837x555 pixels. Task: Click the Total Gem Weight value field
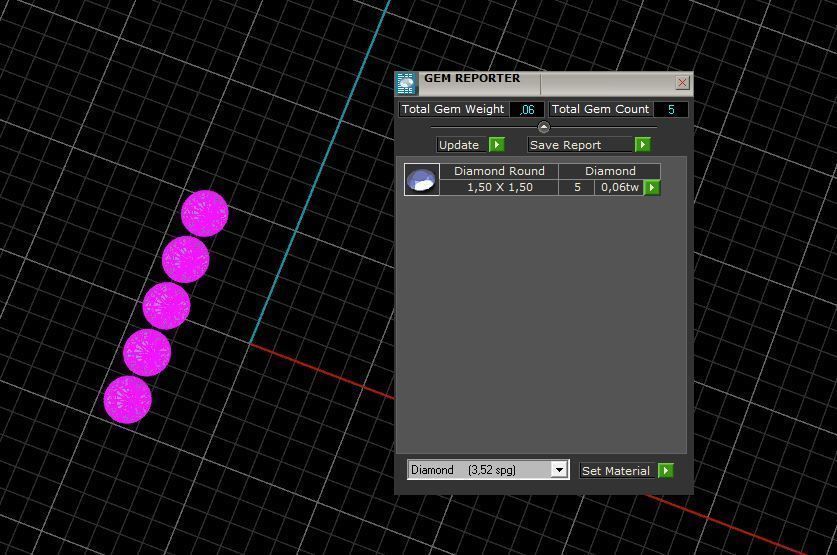[x=527, y=109]
